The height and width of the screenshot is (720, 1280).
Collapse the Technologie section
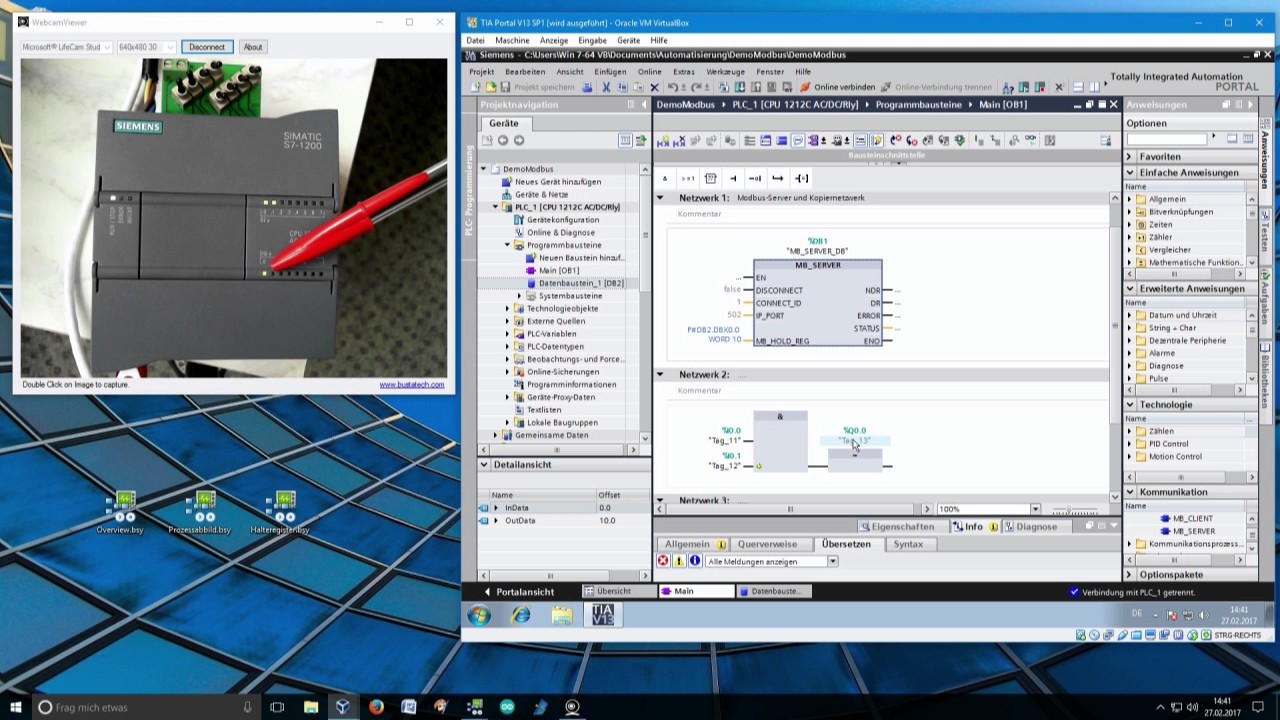(1130, 405)
